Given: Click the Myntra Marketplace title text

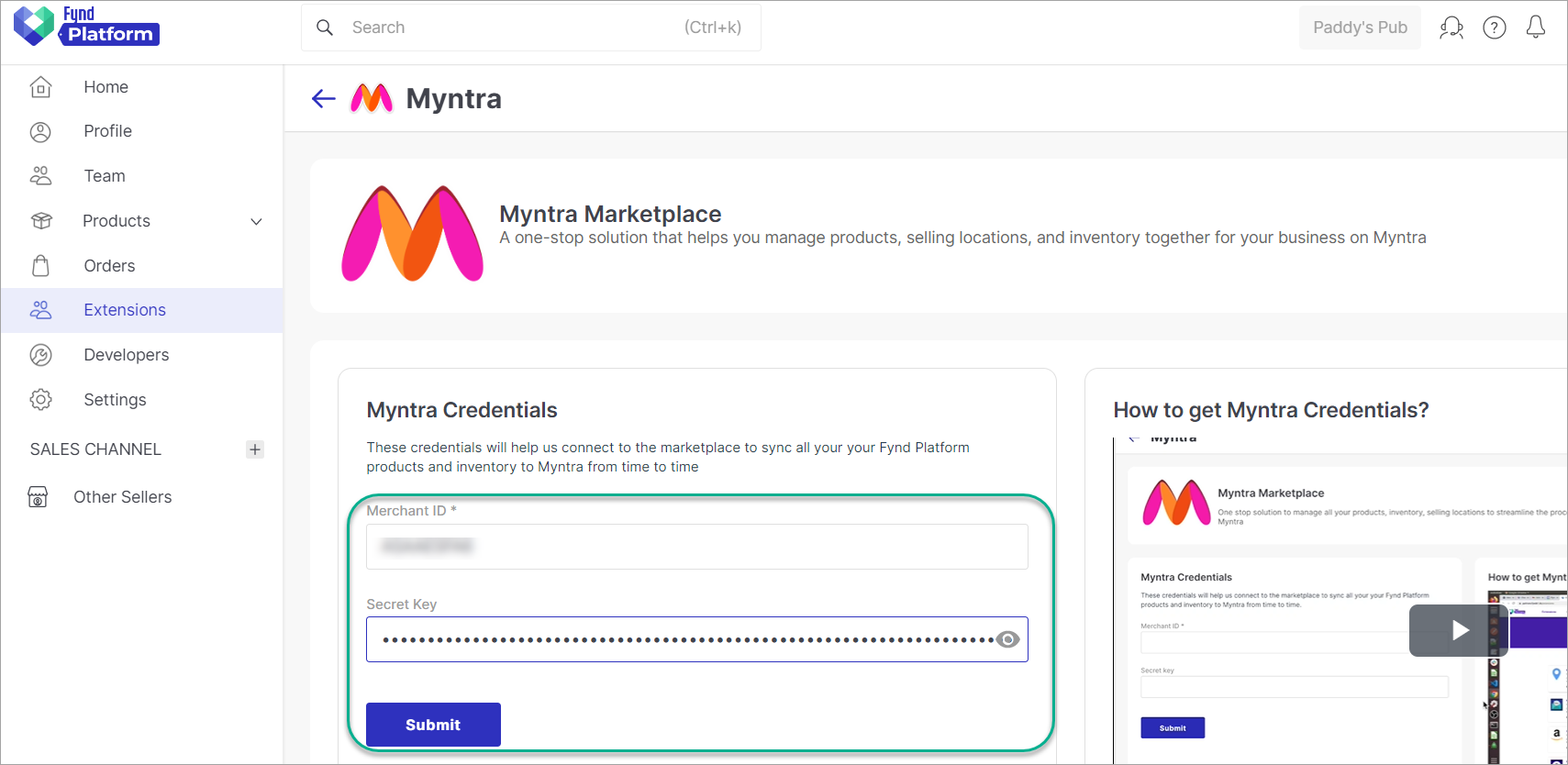Looking at the screenshot, I should click(610, 214).
